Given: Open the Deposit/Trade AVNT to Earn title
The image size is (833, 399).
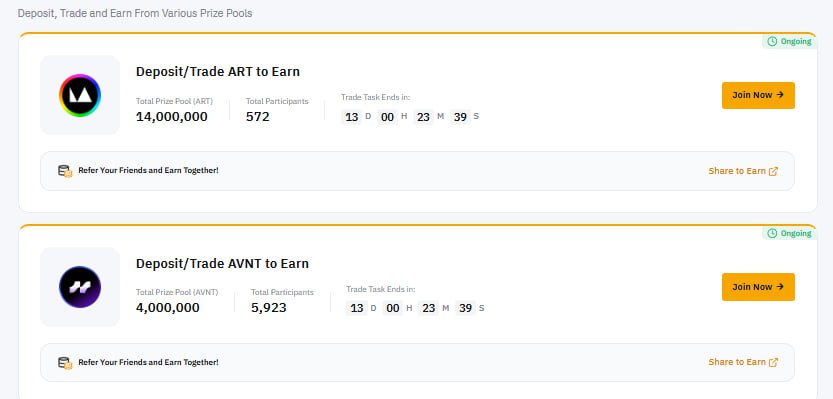Looking at the screenshot, I should pyautogui.click(x=222, y=264).
